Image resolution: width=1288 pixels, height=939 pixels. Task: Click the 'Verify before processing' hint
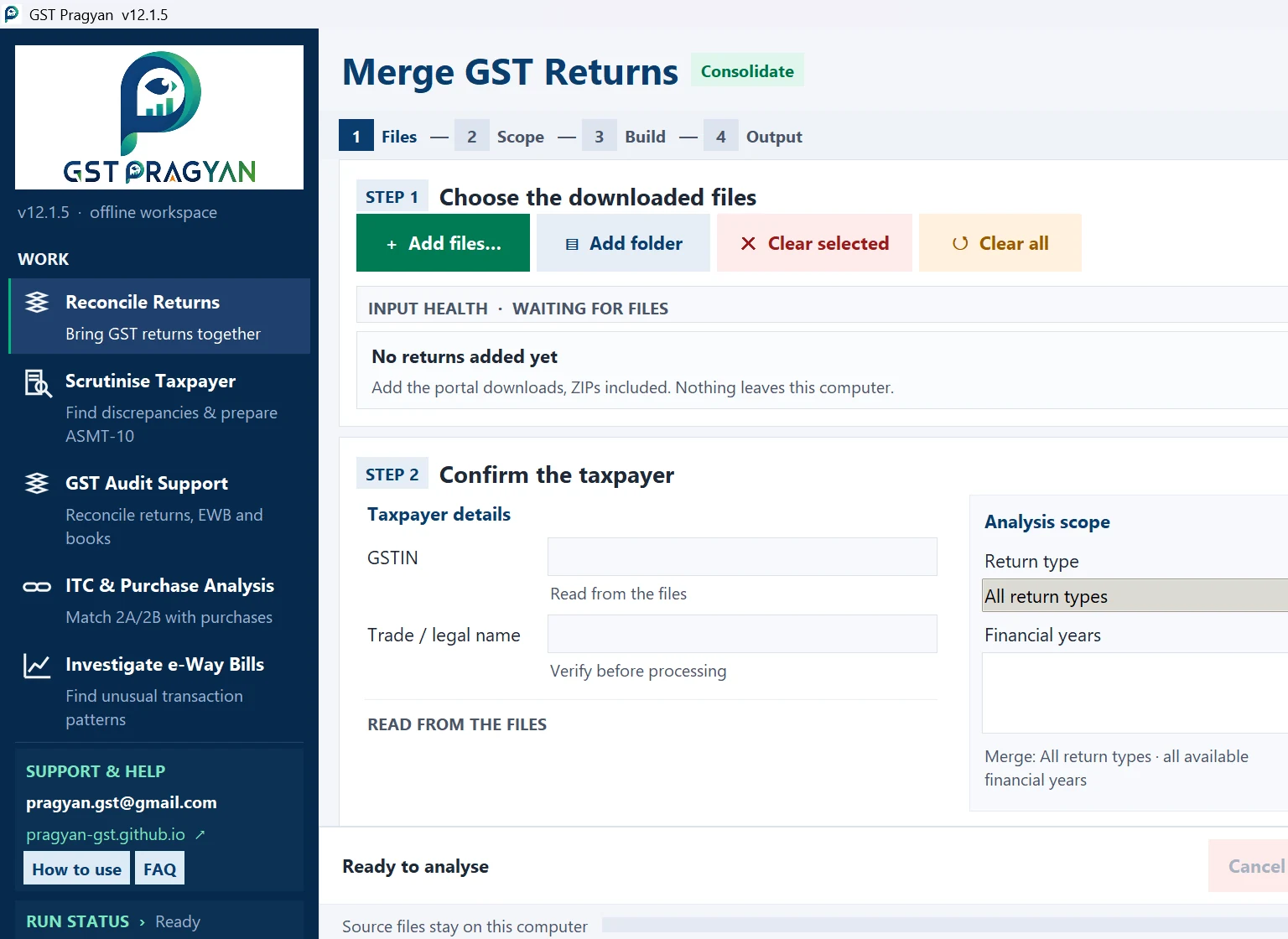(638, 671)
